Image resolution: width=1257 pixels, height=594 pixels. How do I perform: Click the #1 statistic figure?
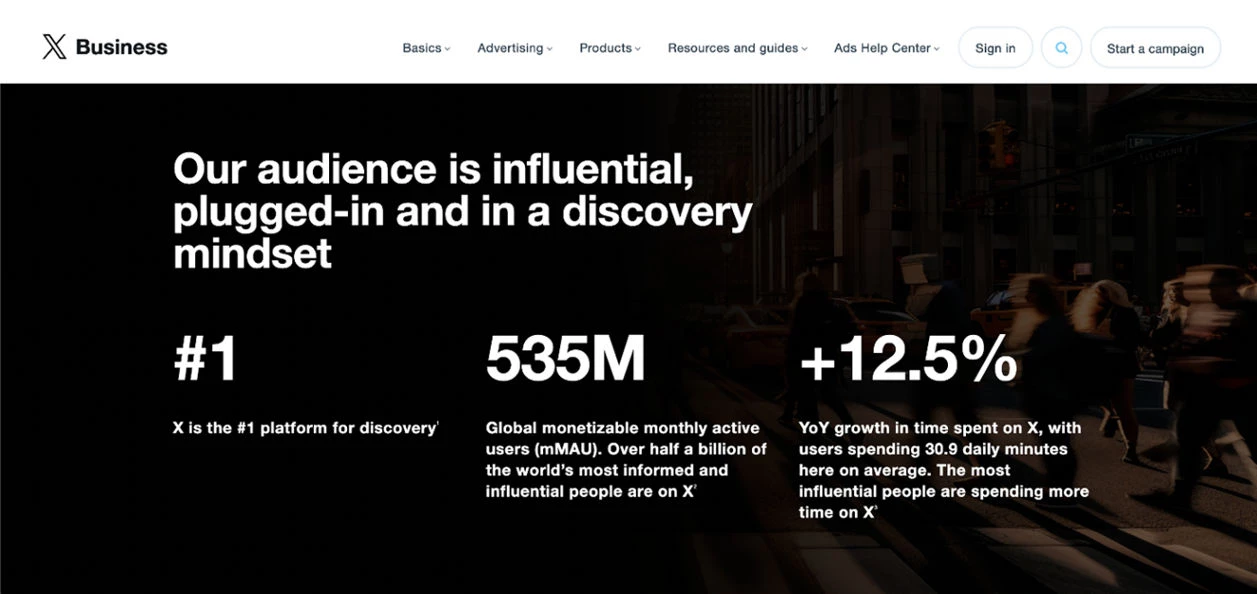pyautogui.click(x=206, y=358)
